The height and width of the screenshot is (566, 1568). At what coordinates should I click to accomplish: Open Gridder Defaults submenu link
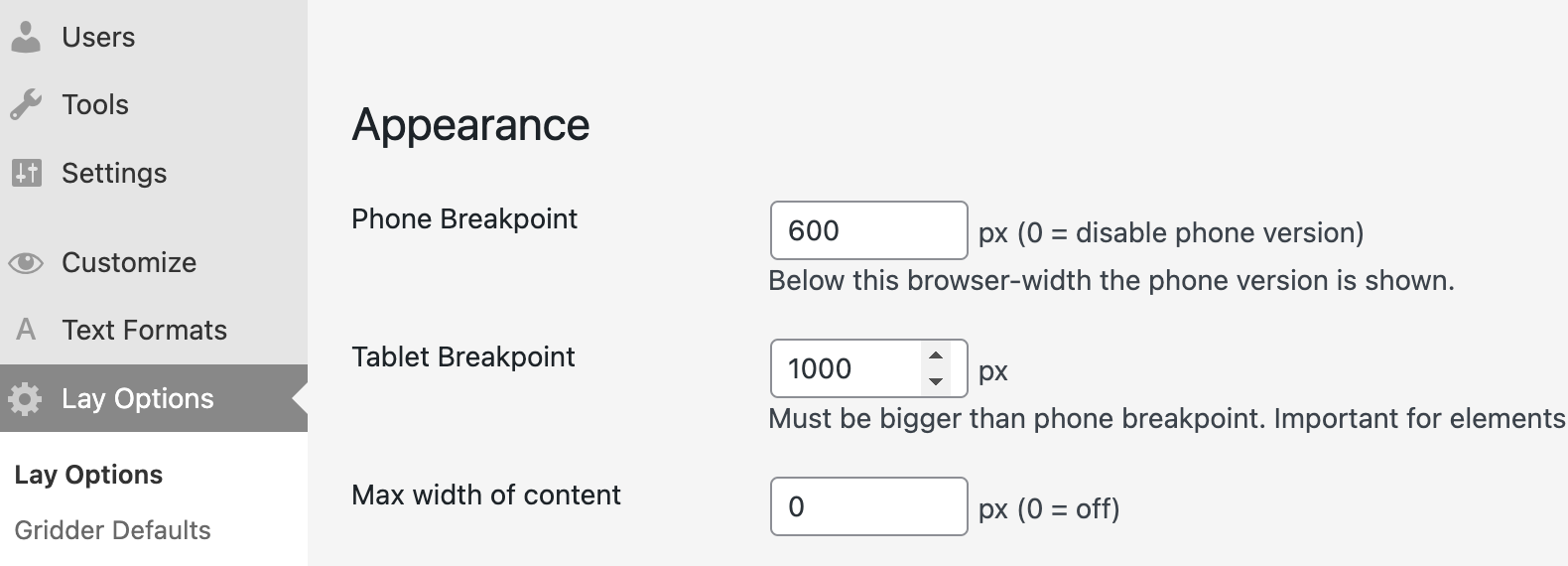point(112,530)
